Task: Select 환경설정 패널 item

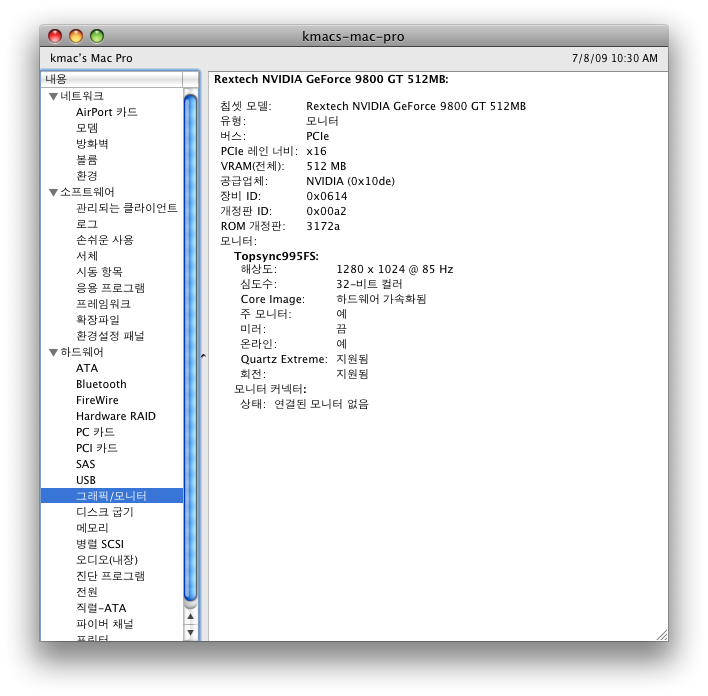Action: [110, 336]
